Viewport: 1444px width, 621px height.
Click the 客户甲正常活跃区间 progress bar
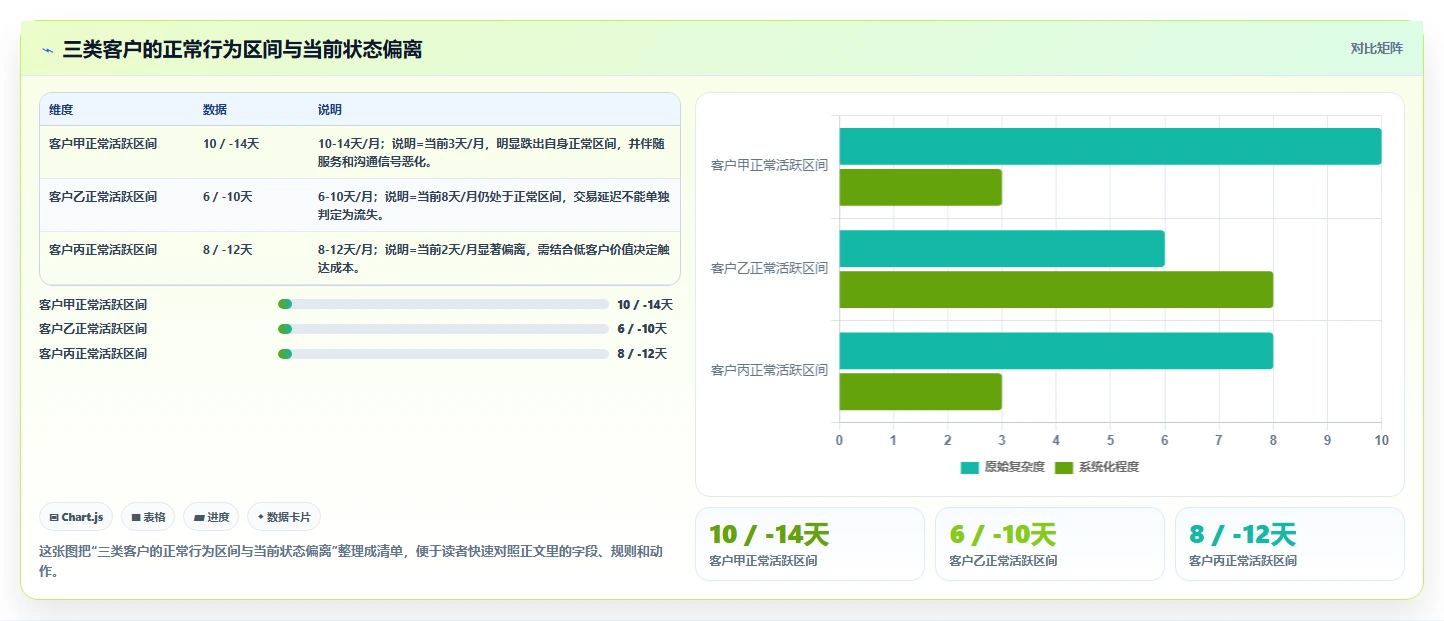(443, 304)
